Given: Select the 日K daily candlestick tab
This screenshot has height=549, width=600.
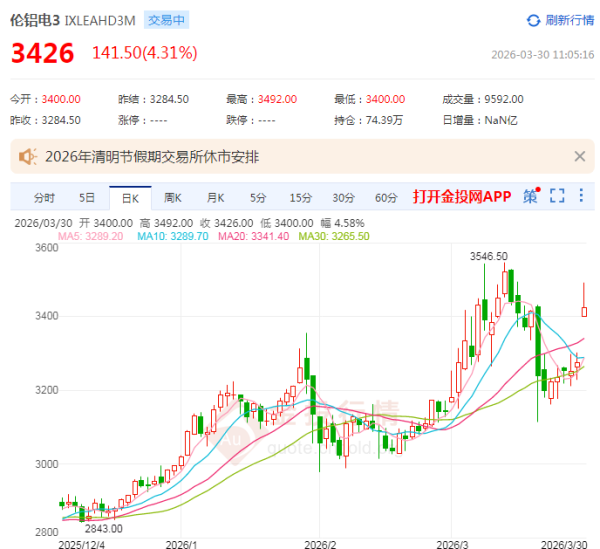Looking at the screenshot, I should coord(130,199).
